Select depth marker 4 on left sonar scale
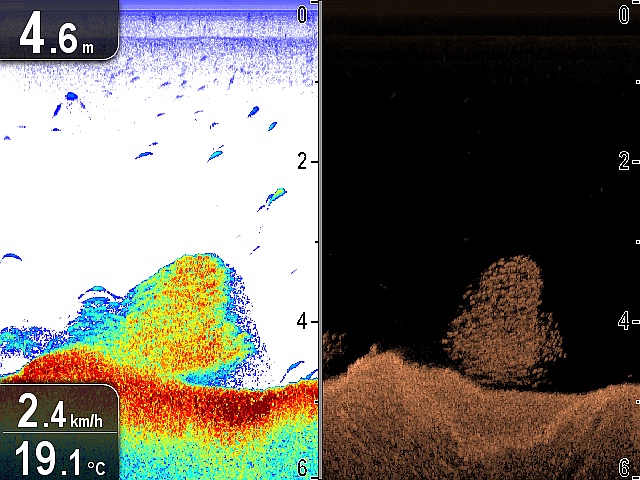640x480 pixels. (x=303, y=321)
